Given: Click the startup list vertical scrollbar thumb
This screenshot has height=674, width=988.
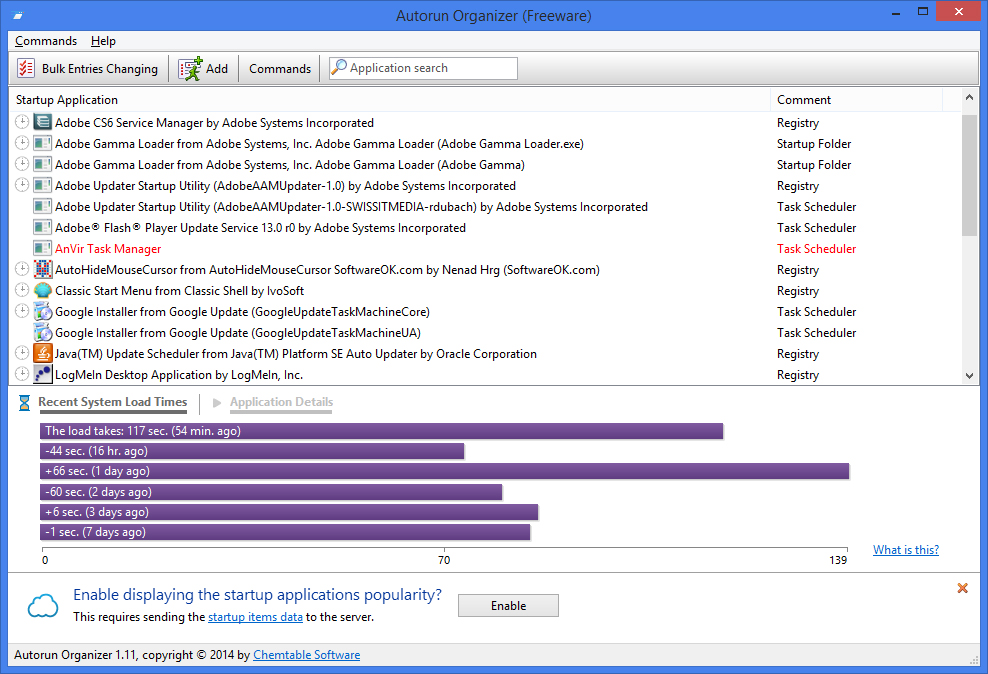Looking at the screenshot, I should [x=969, y=175].
